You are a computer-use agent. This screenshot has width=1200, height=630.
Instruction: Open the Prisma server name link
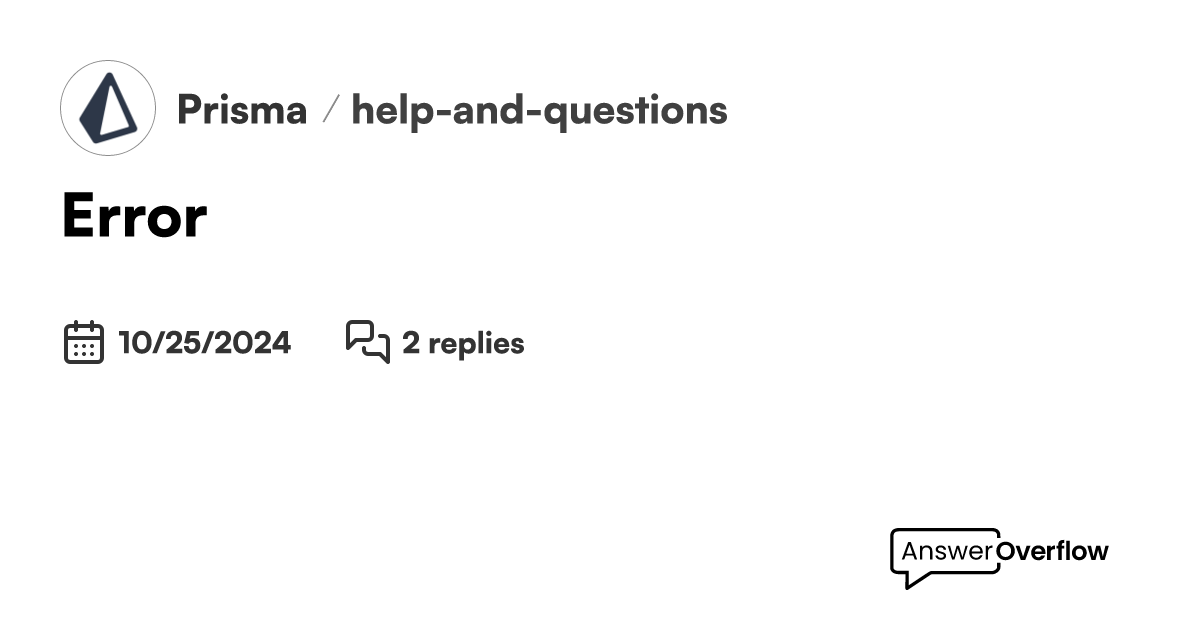(241, 110)
